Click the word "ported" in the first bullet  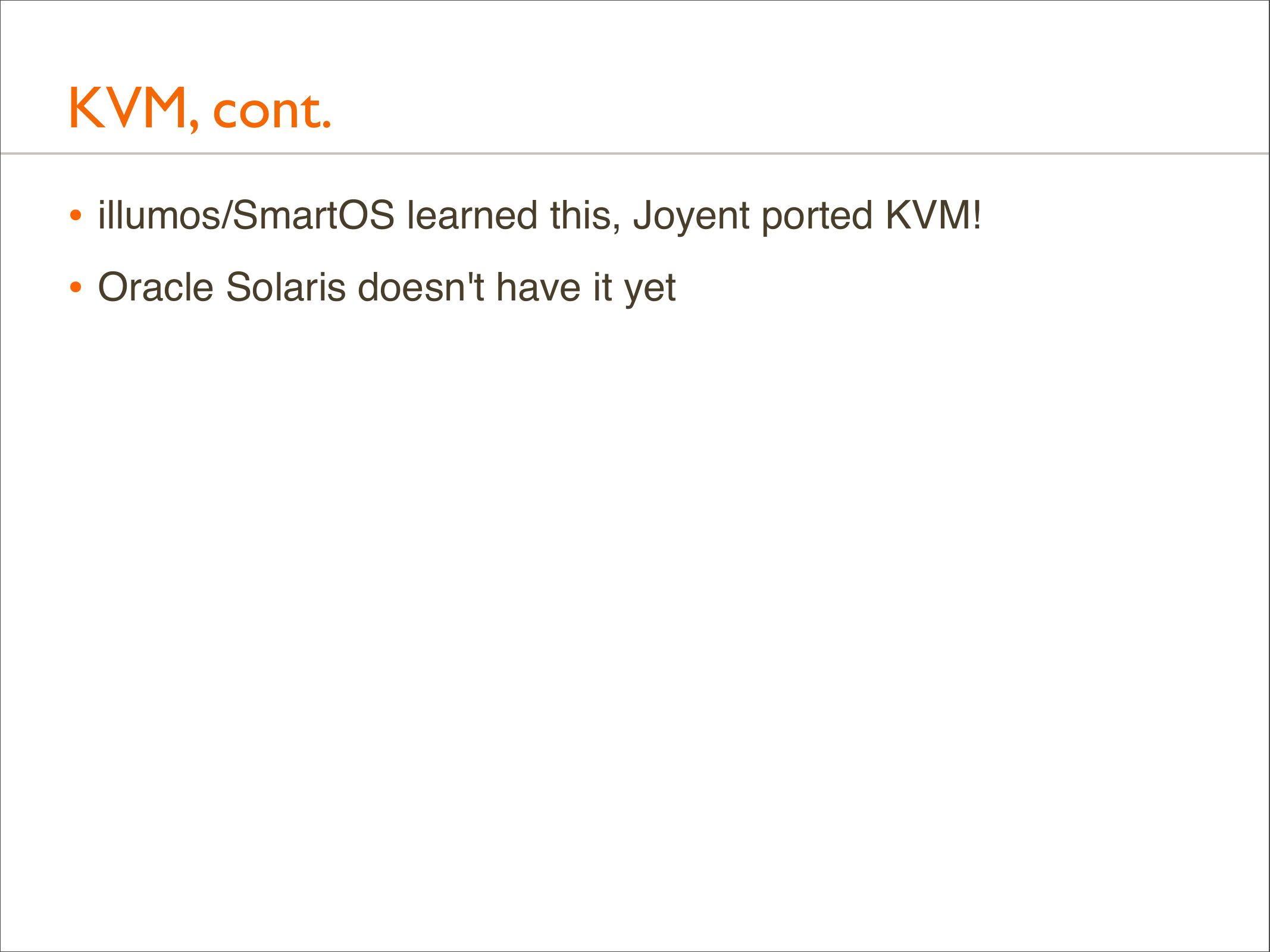[817, 217]
